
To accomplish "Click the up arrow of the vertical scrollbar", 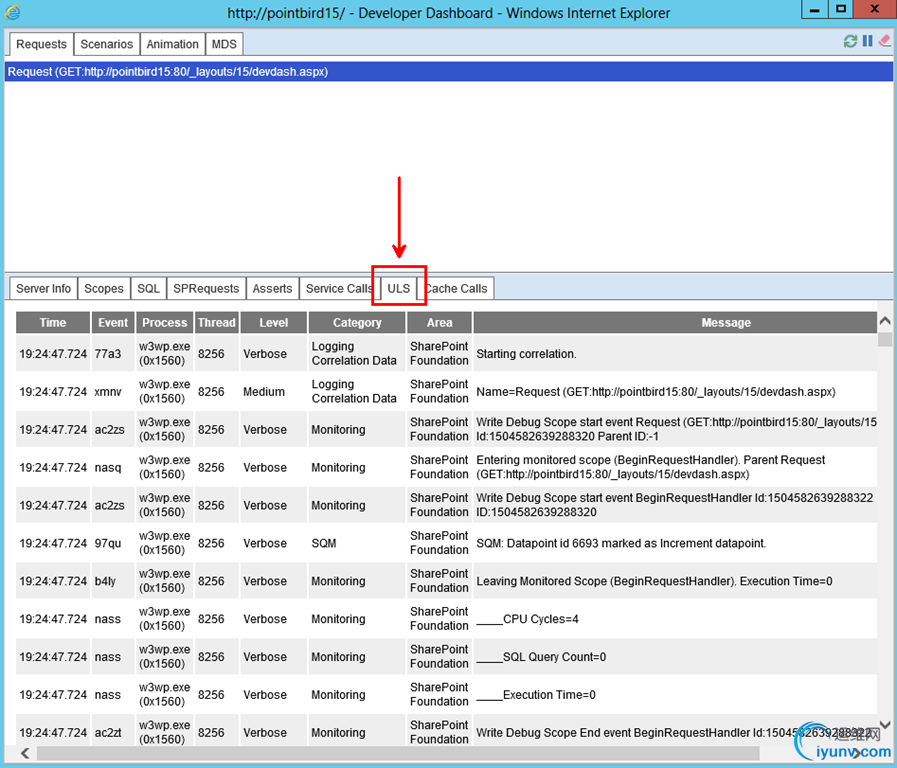I will [x=884, y=321].
